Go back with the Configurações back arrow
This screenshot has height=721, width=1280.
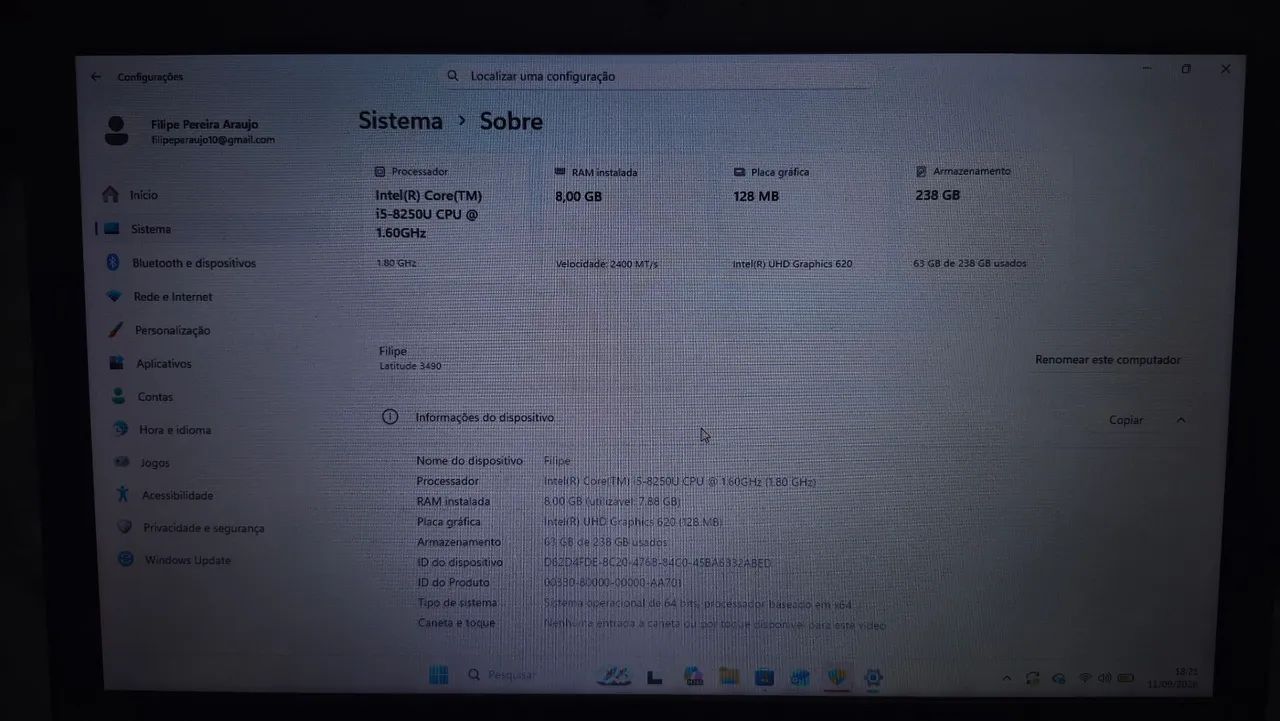(x=96, y=76)
